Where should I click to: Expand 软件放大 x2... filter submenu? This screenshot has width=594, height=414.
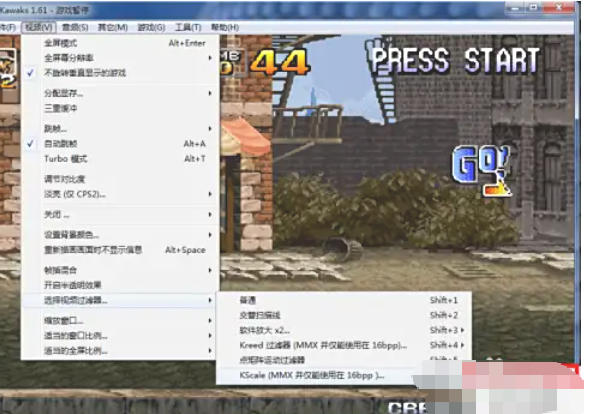[344, 330]
